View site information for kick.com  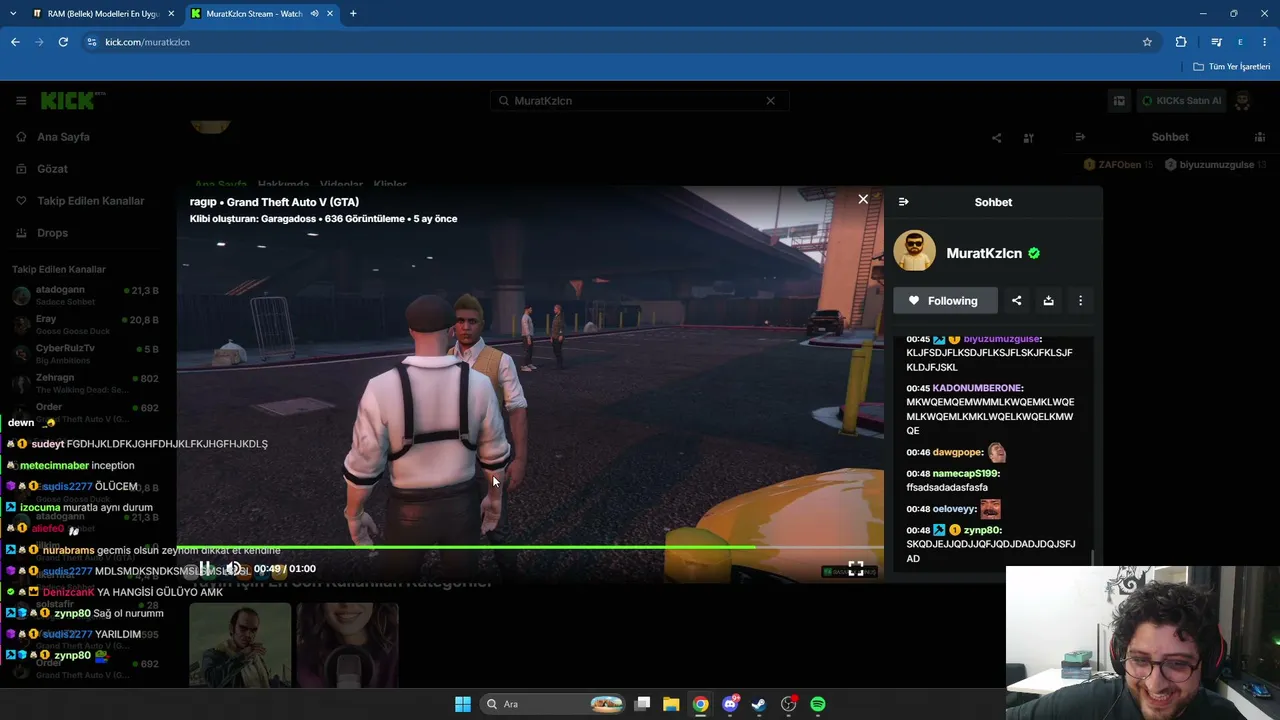click(x=92, y=42)
